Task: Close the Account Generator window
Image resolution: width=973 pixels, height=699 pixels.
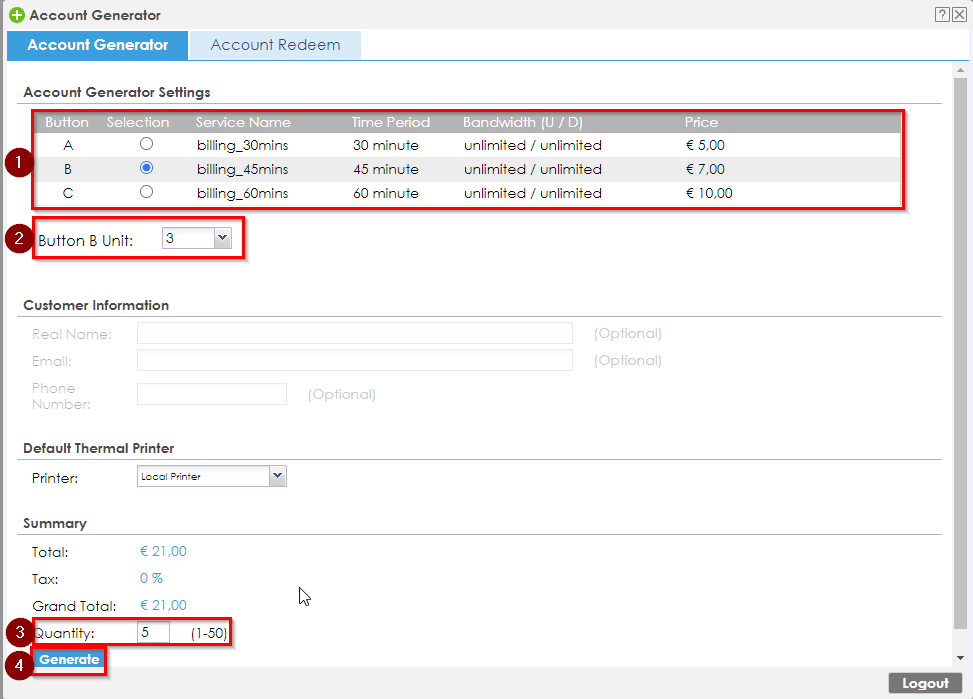Action: pos(958,14)
